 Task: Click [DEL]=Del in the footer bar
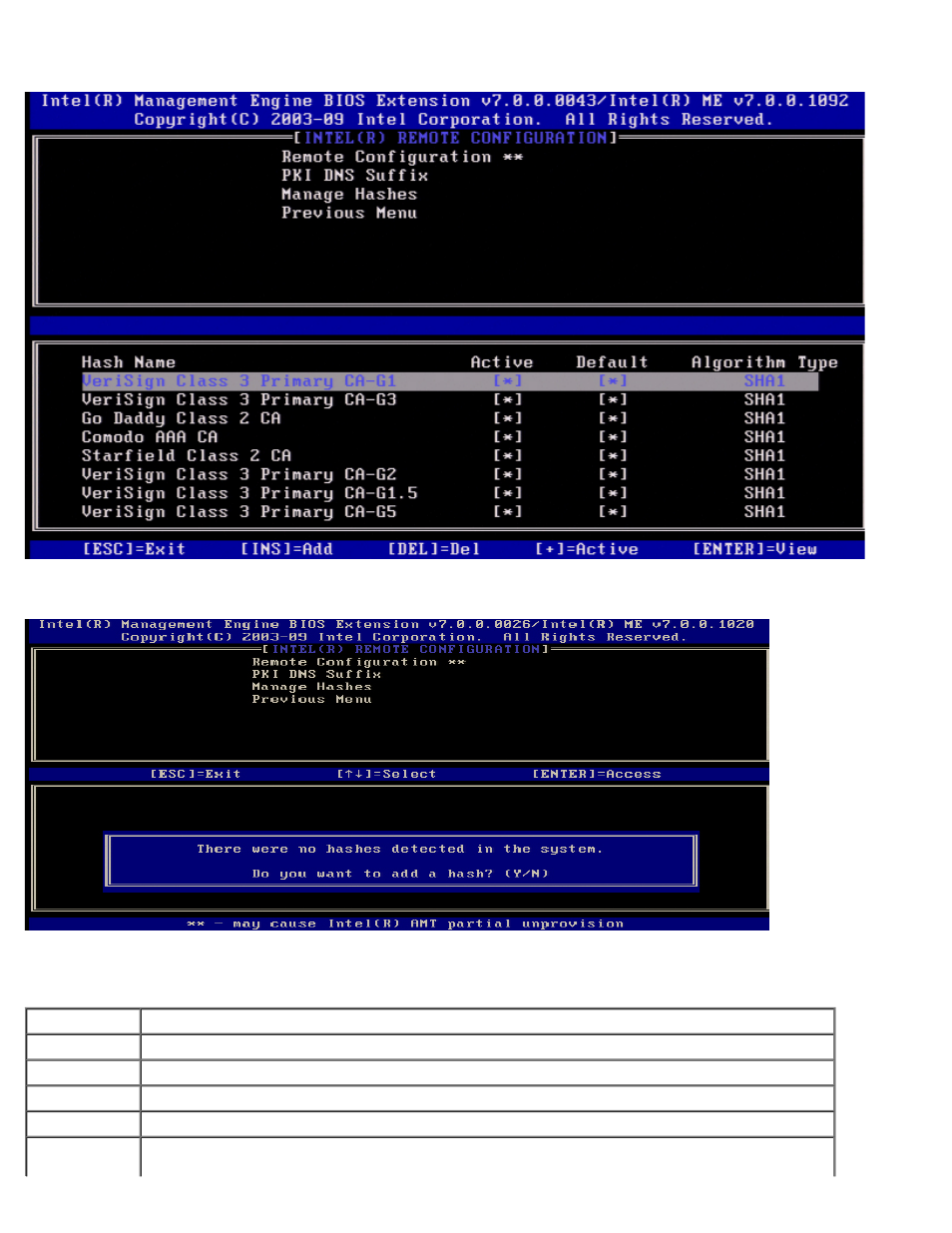coord(434,549)
